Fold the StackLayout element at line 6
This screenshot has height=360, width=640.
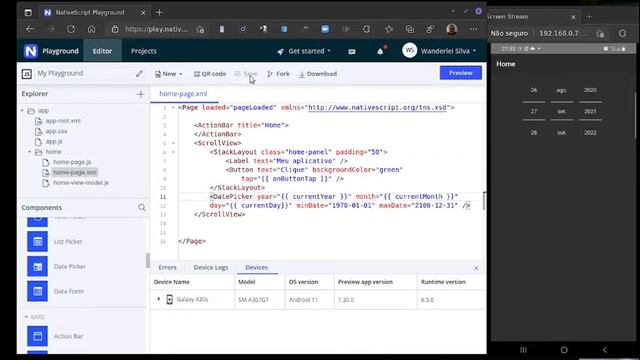point(173,152)
